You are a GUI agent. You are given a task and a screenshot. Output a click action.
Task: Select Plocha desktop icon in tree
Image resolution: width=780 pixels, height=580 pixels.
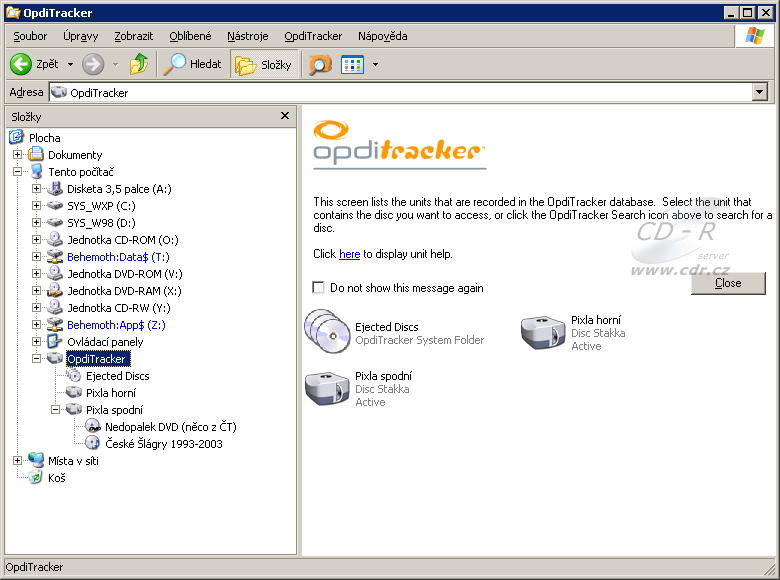click(x=16, y=137)
